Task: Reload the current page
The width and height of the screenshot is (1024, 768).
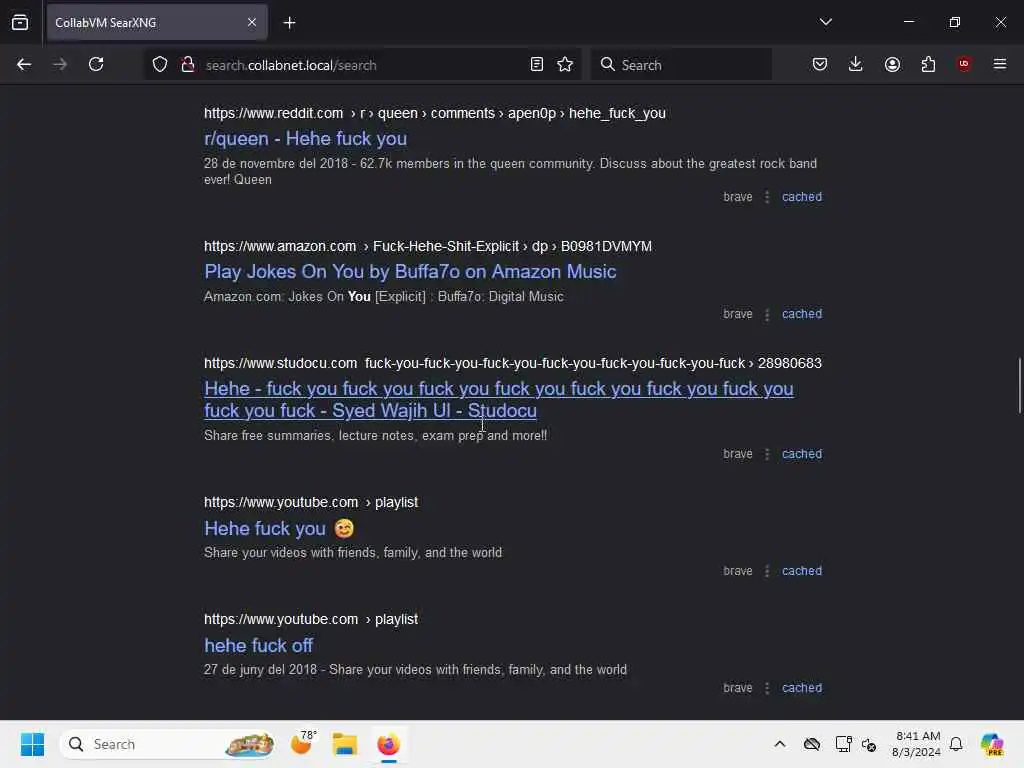Action: pos(96,64)
